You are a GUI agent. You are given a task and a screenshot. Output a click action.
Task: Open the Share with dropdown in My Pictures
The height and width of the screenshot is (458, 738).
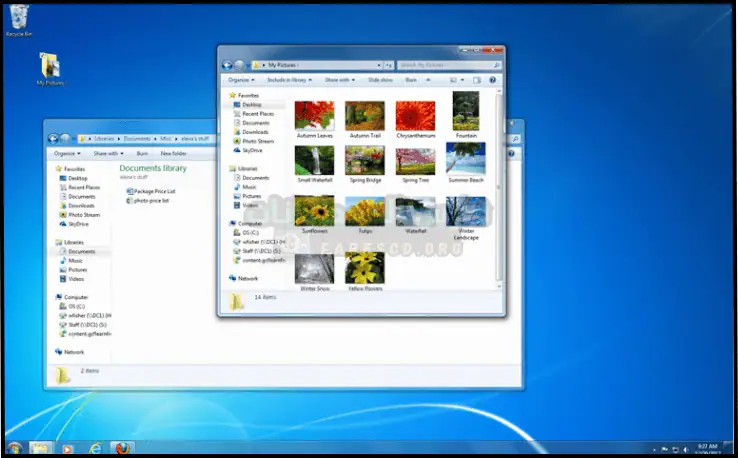pyautogui.click(x=340, y=79)
